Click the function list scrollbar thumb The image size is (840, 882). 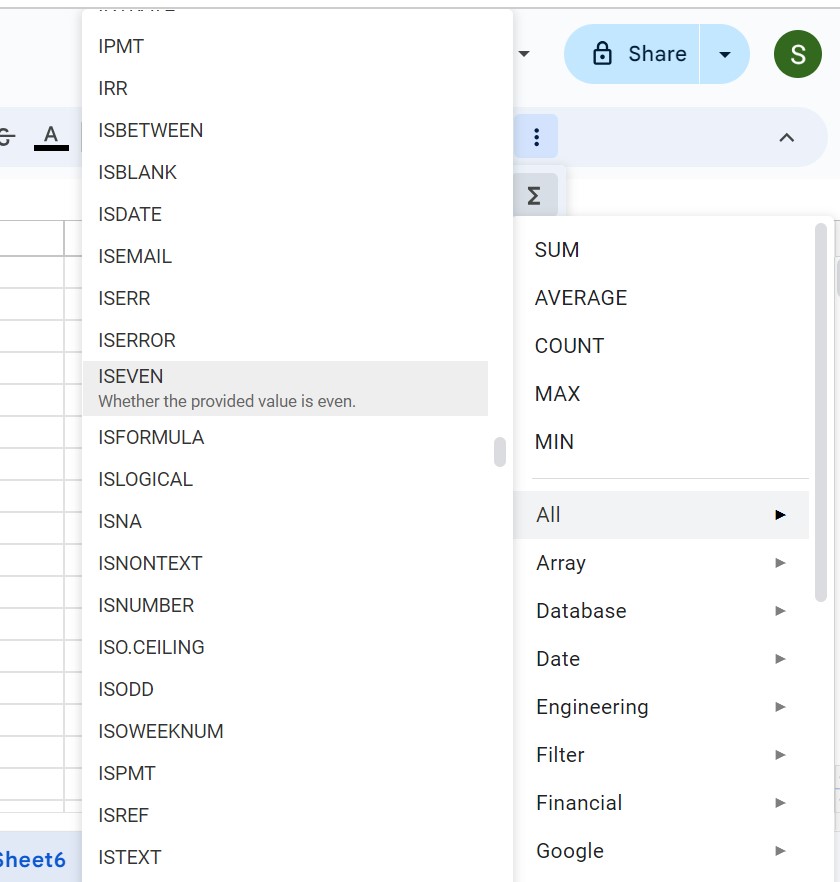point(500,452)
